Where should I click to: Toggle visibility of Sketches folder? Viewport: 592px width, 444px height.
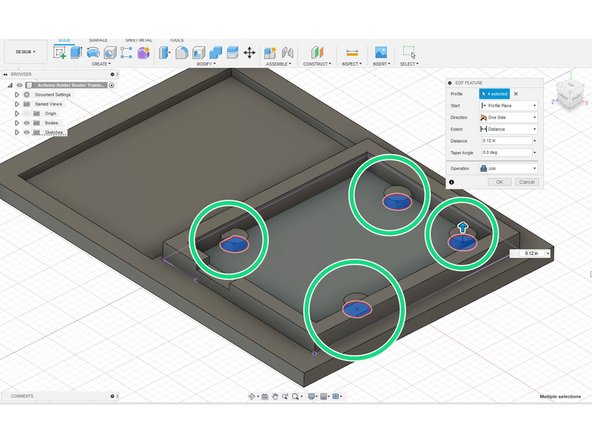point(26,133)
